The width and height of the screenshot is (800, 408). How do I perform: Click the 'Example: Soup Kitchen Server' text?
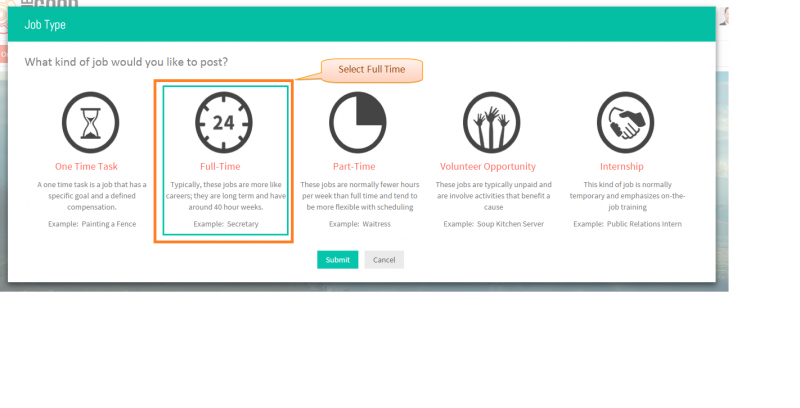coord(493,224)
